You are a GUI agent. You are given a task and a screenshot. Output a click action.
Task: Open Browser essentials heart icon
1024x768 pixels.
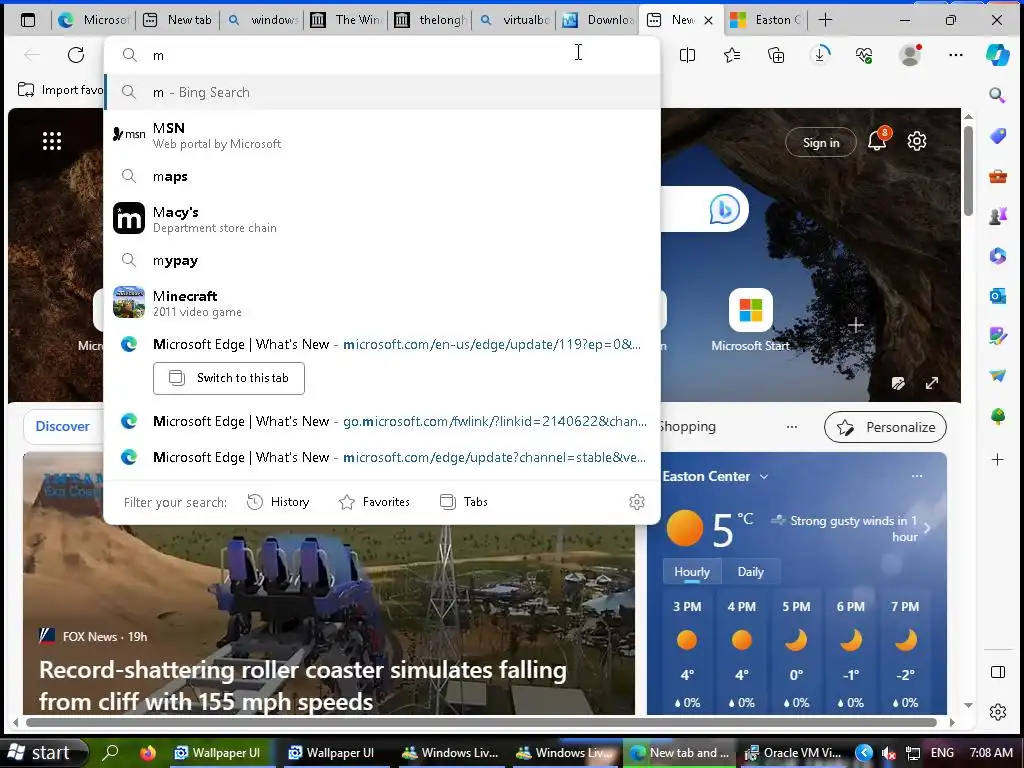[864, 55]
